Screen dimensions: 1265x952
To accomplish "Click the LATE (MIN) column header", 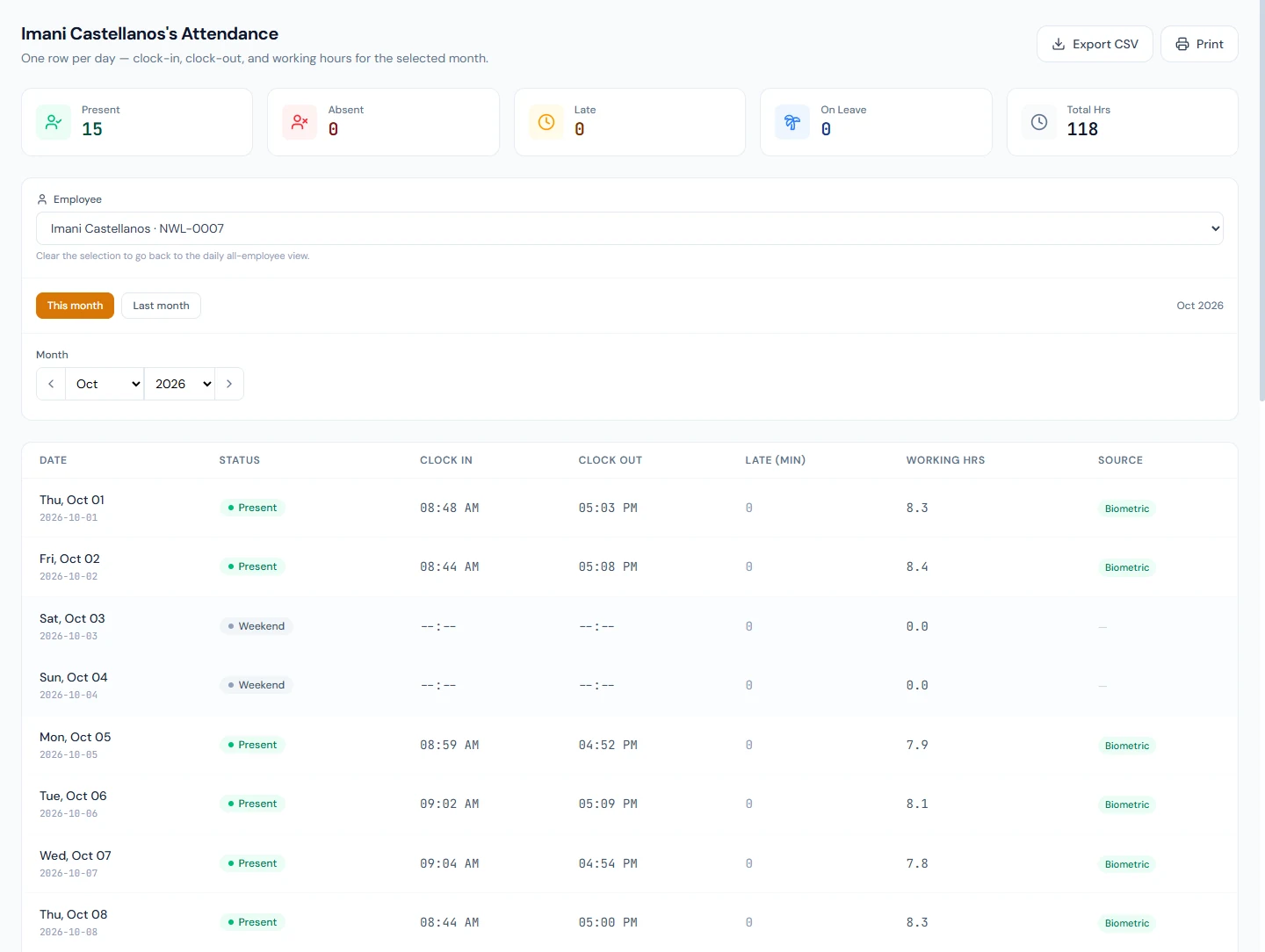I will 776,460.
